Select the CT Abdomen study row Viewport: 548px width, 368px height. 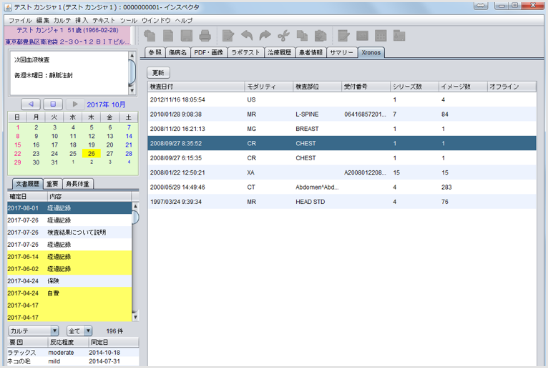[342, 187]
